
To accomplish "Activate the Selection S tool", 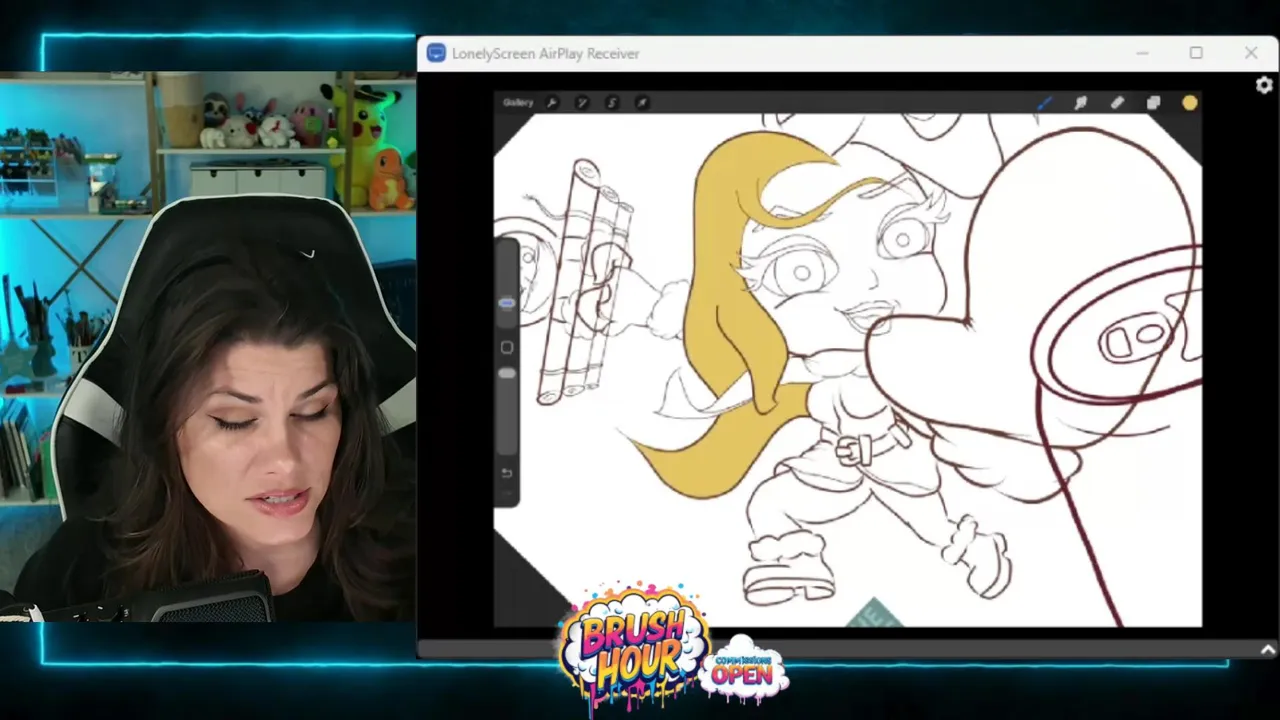I will [612, 102].
